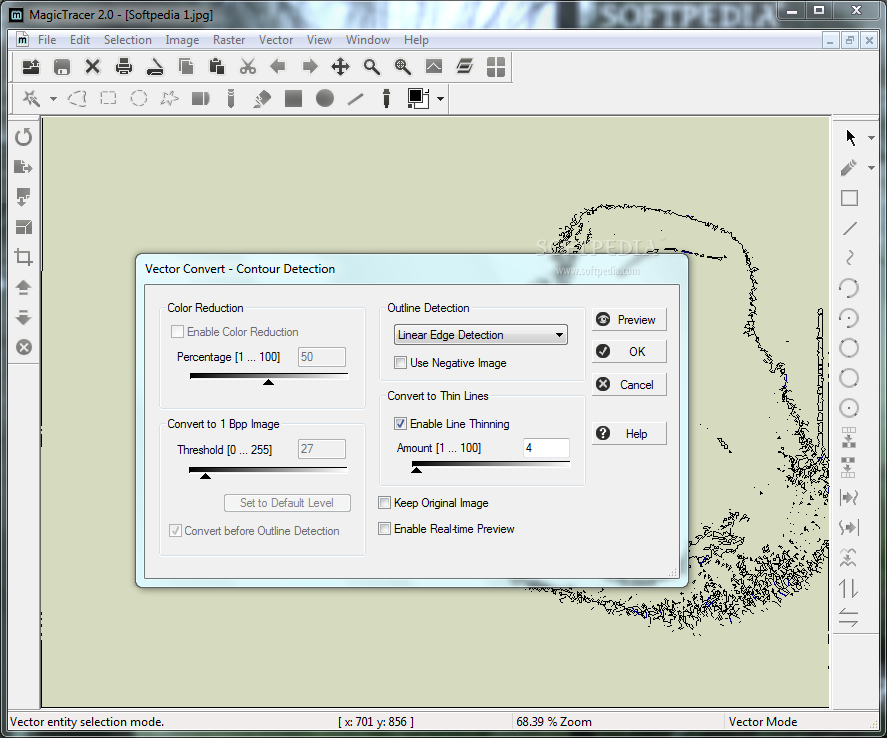Click the paste clipboard icon
Screen dimensions: 887x738
(217, 67)
